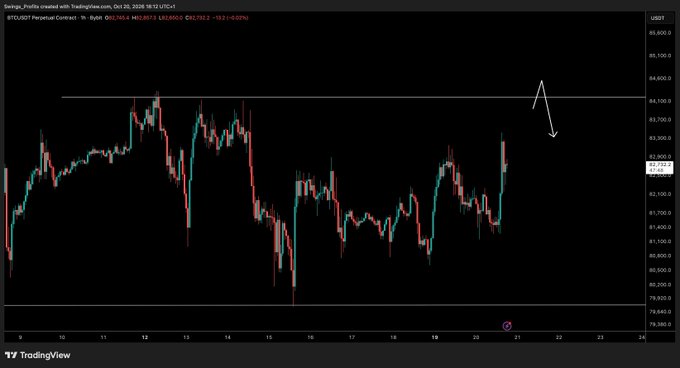The height and width of the screenshot is (368, 680).
Task: Click the TradingView logo at the bottom left
Action: coord(37,355)
